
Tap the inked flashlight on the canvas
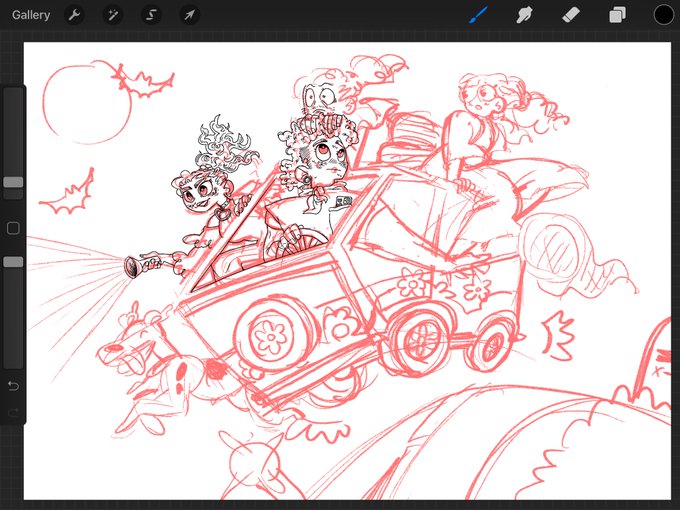pyautogui.click(x=142, y=265)
